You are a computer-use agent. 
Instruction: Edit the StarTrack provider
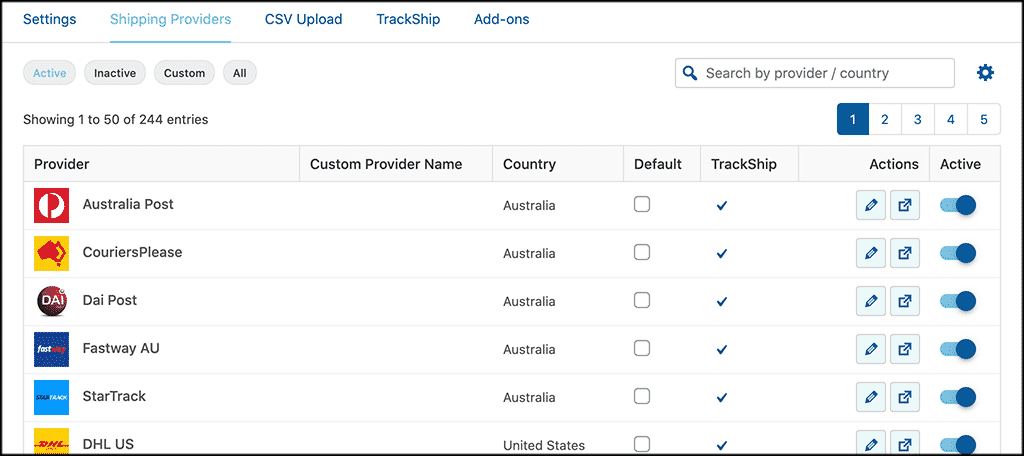pyautogui.click(x=871, y=397)
